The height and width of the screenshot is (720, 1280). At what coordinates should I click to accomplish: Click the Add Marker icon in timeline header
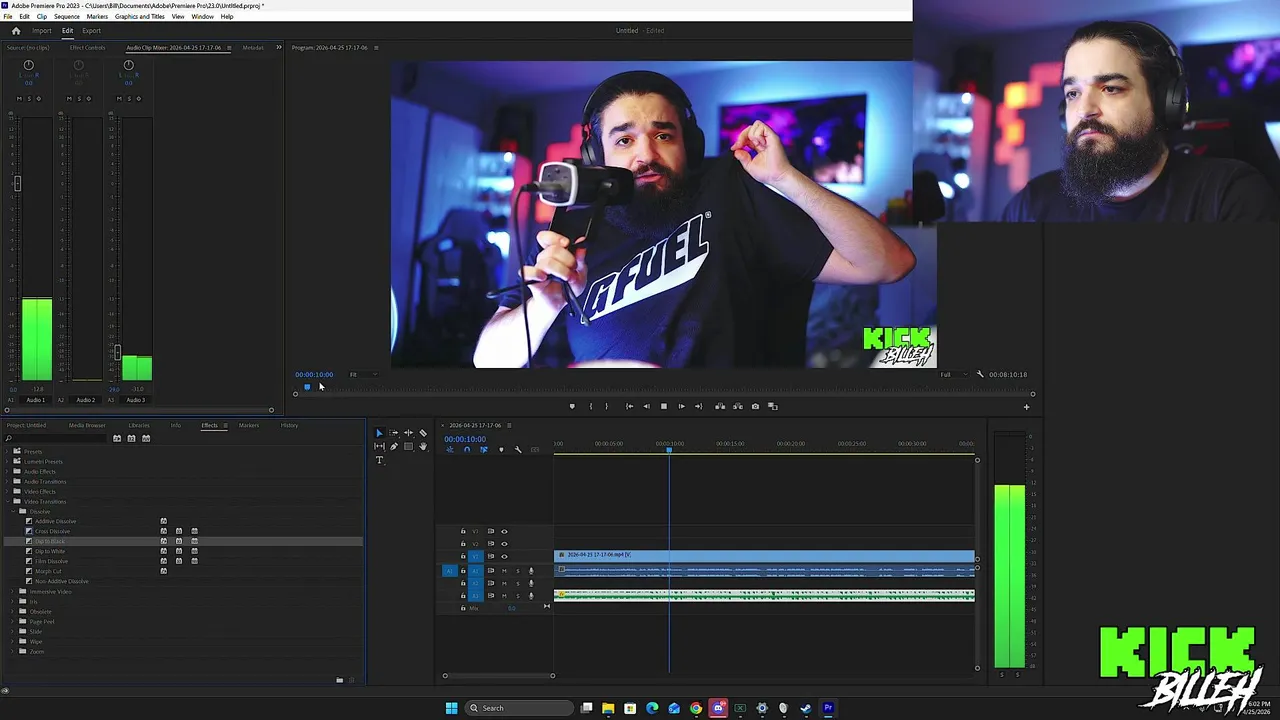[x=501, y=450]
